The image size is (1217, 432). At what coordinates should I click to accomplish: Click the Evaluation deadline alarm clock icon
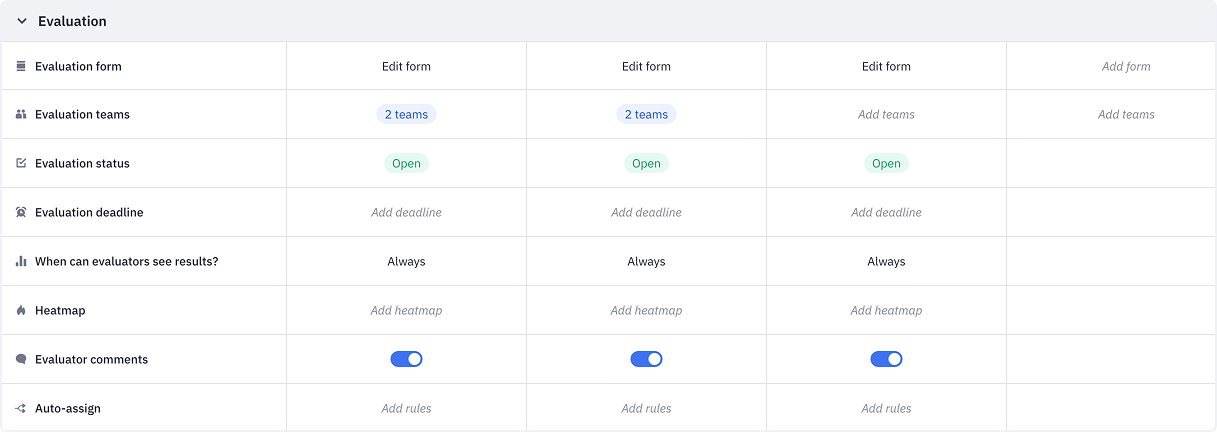(x=21, y=212)
